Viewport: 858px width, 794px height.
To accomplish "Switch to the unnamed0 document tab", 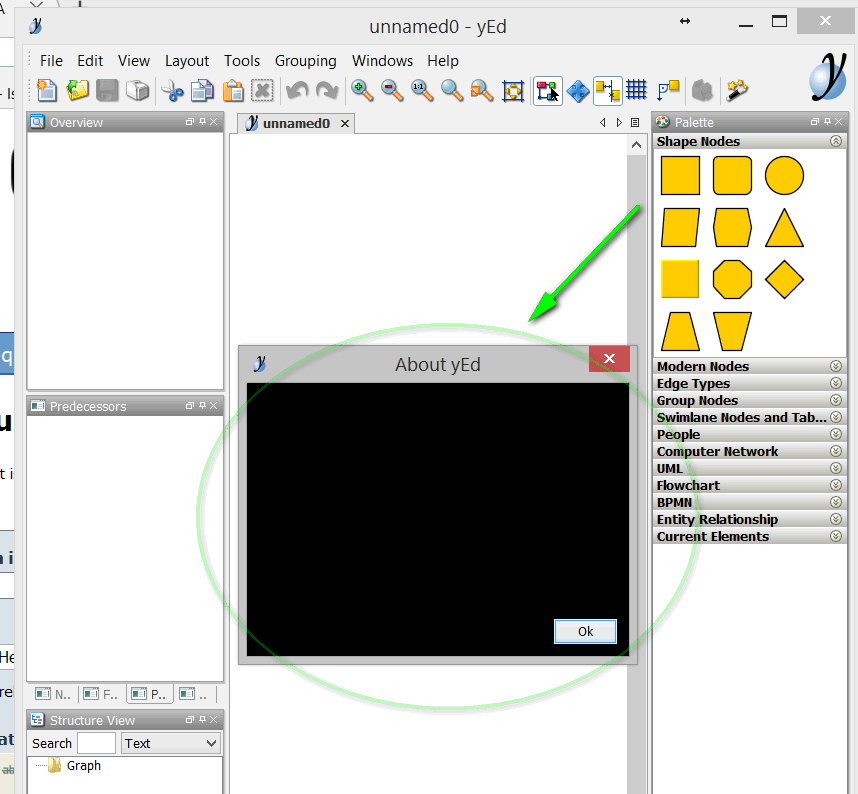I will tap(296, 124).
